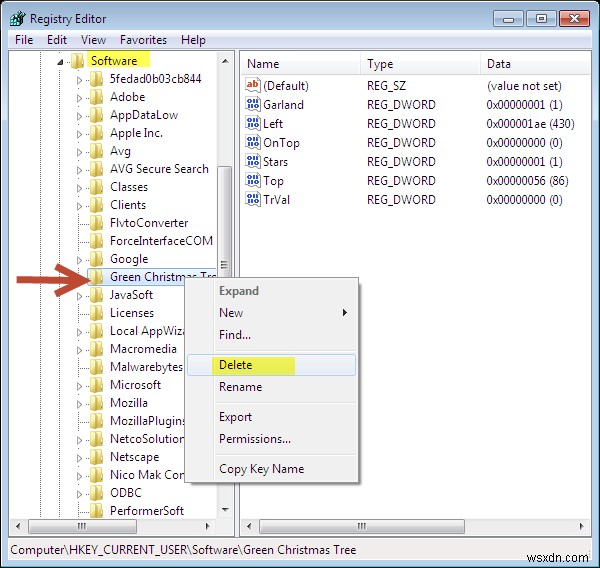The height and width of the screenshot is (568, 600).
Task: Expand the 5fedad0b03cb844 key
Action: tap(79, 80)
